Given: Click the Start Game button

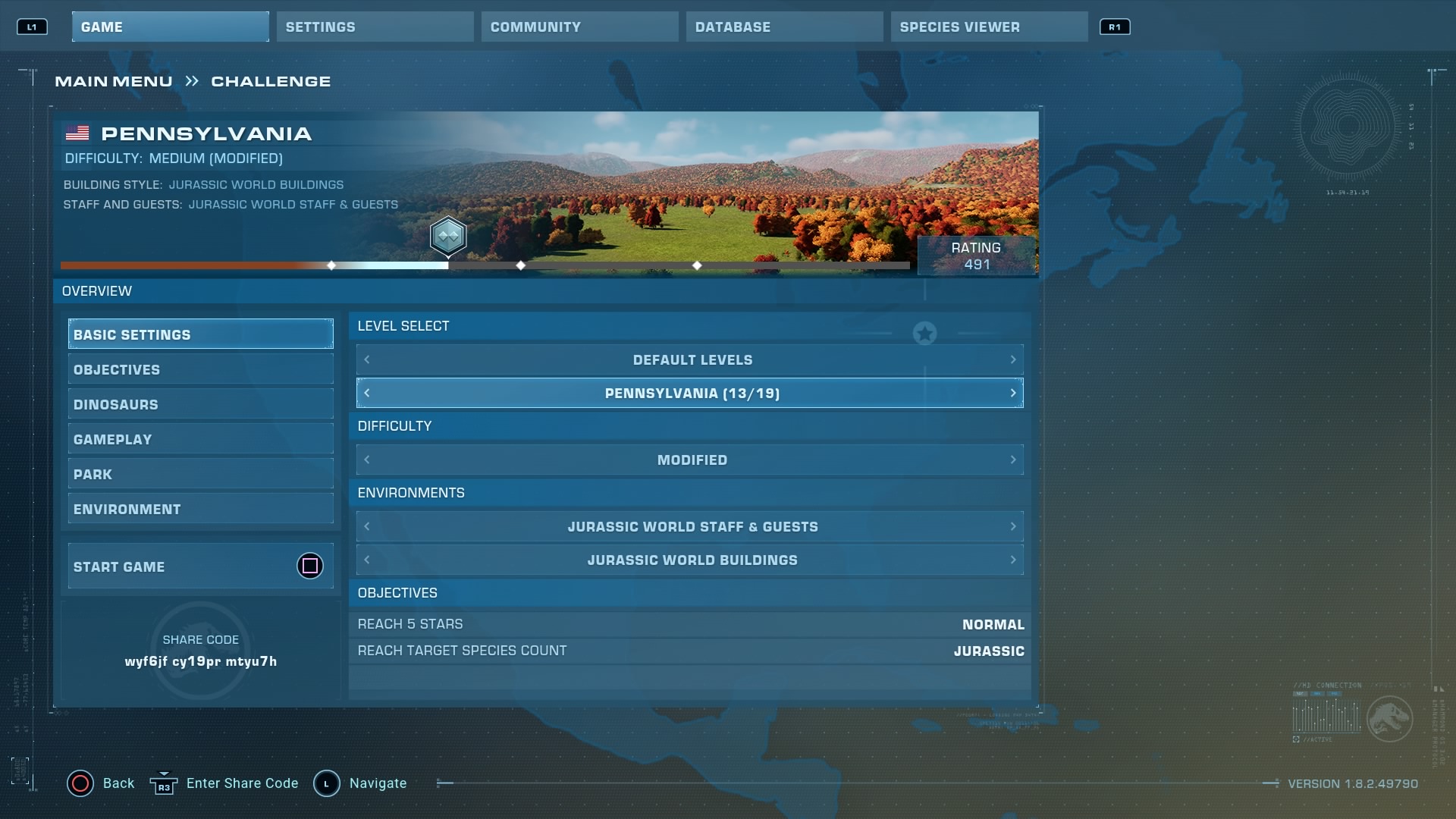Looking at the screenshot, I should click(201, 566).
